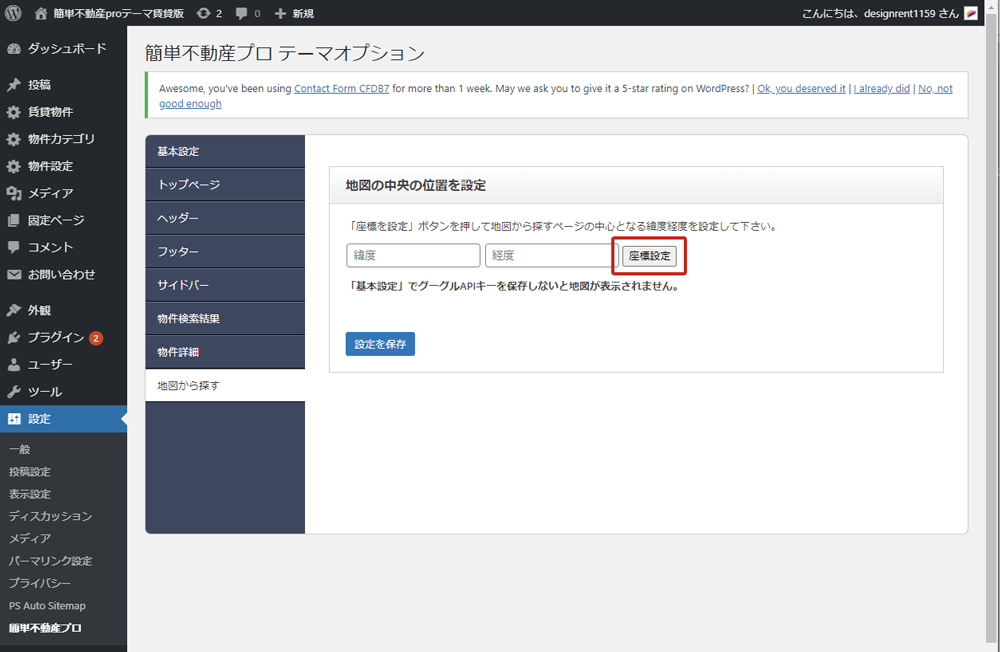
Task: Switch to the トップページ tab
Action: pos(224,185)
